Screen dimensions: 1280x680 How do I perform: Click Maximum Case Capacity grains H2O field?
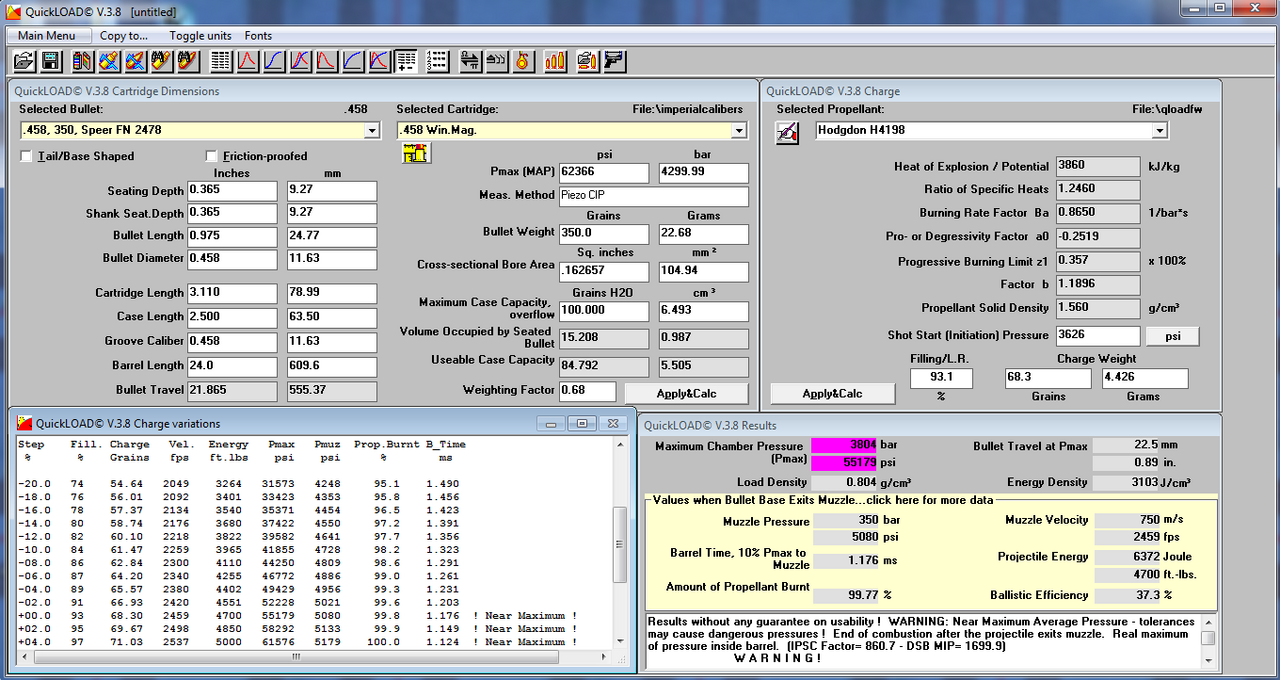click(604, 311)
